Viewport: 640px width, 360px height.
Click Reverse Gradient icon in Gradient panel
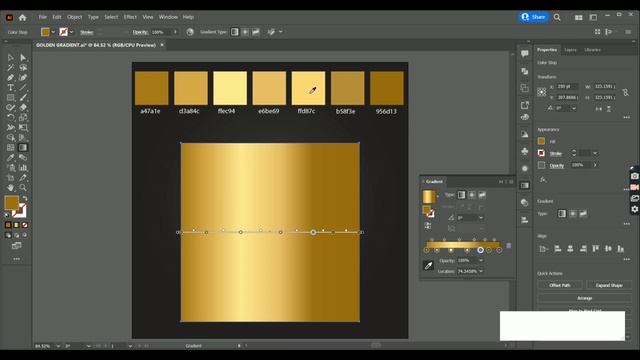tap(428, 225)
